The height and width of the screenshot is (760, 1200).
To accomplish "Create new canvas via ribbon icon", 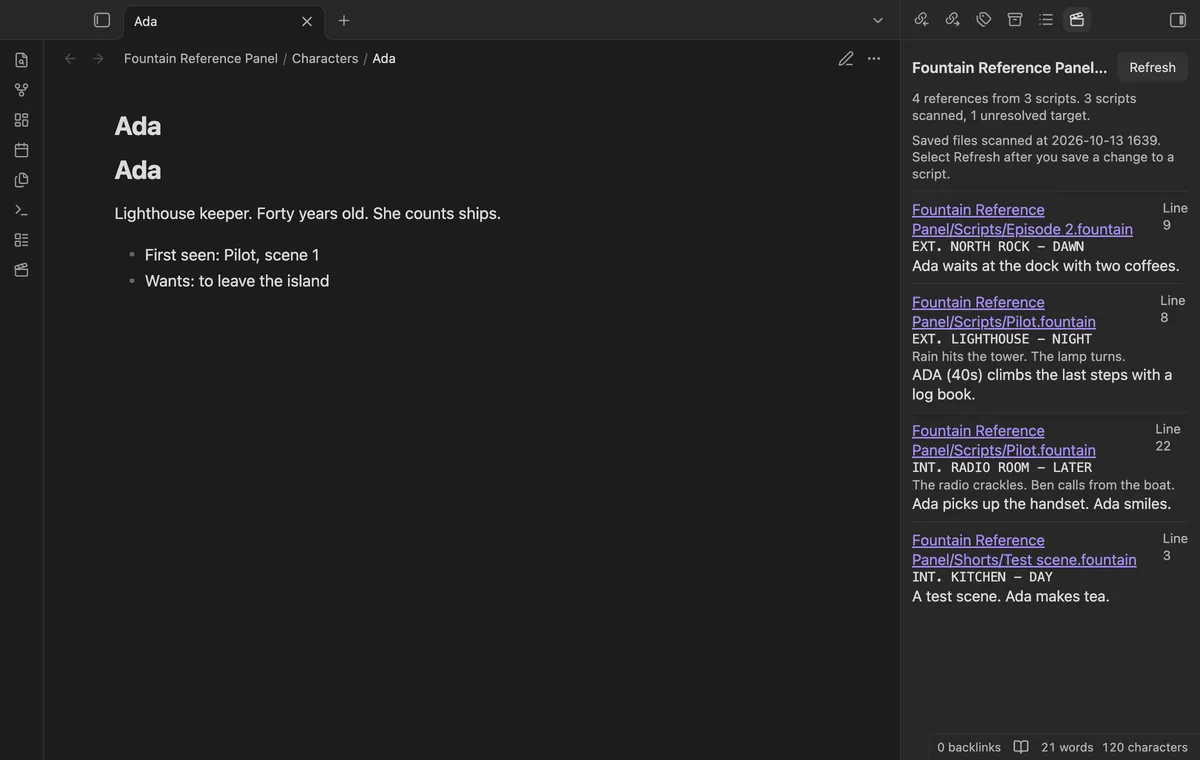I will point(21,120).
